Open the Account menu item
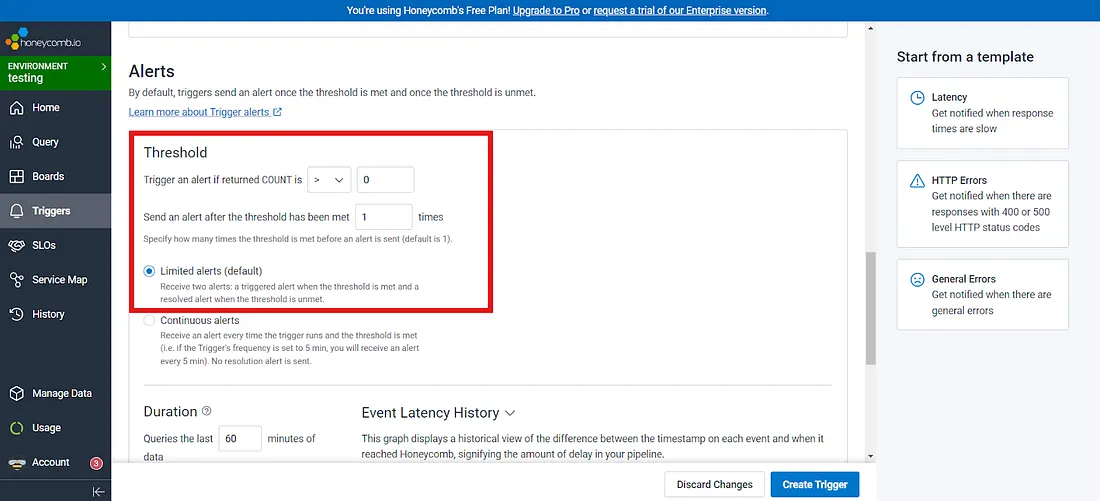This screenshot has height=501, width=1100. click(x=50, y=462)
